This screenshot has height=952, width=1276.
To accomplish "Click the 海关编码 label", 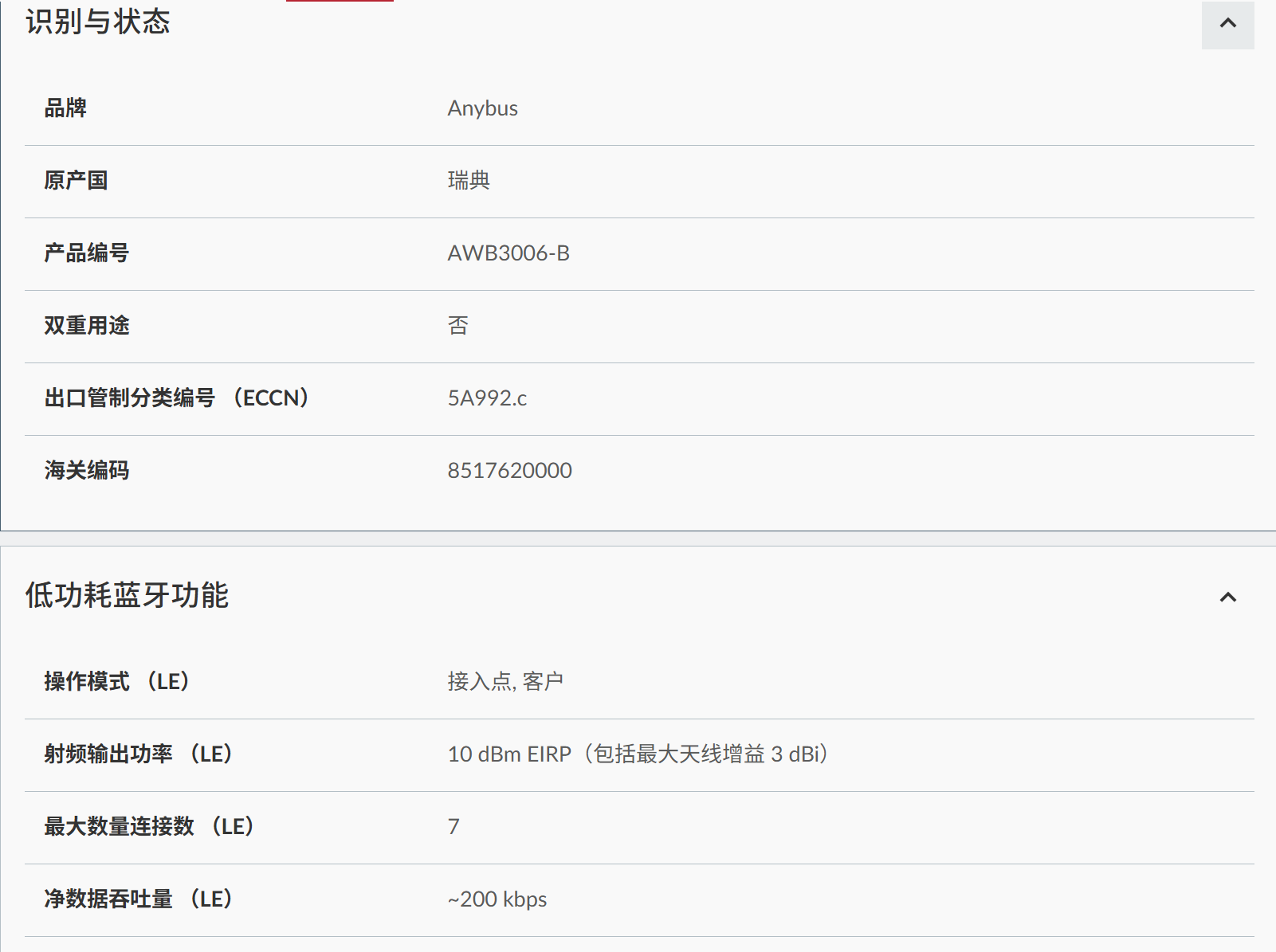I will (x=87, y=471).
